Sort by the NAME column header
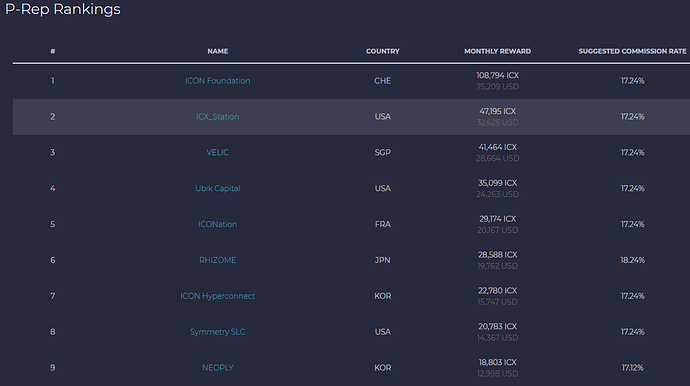 click(x=217, y=51)
